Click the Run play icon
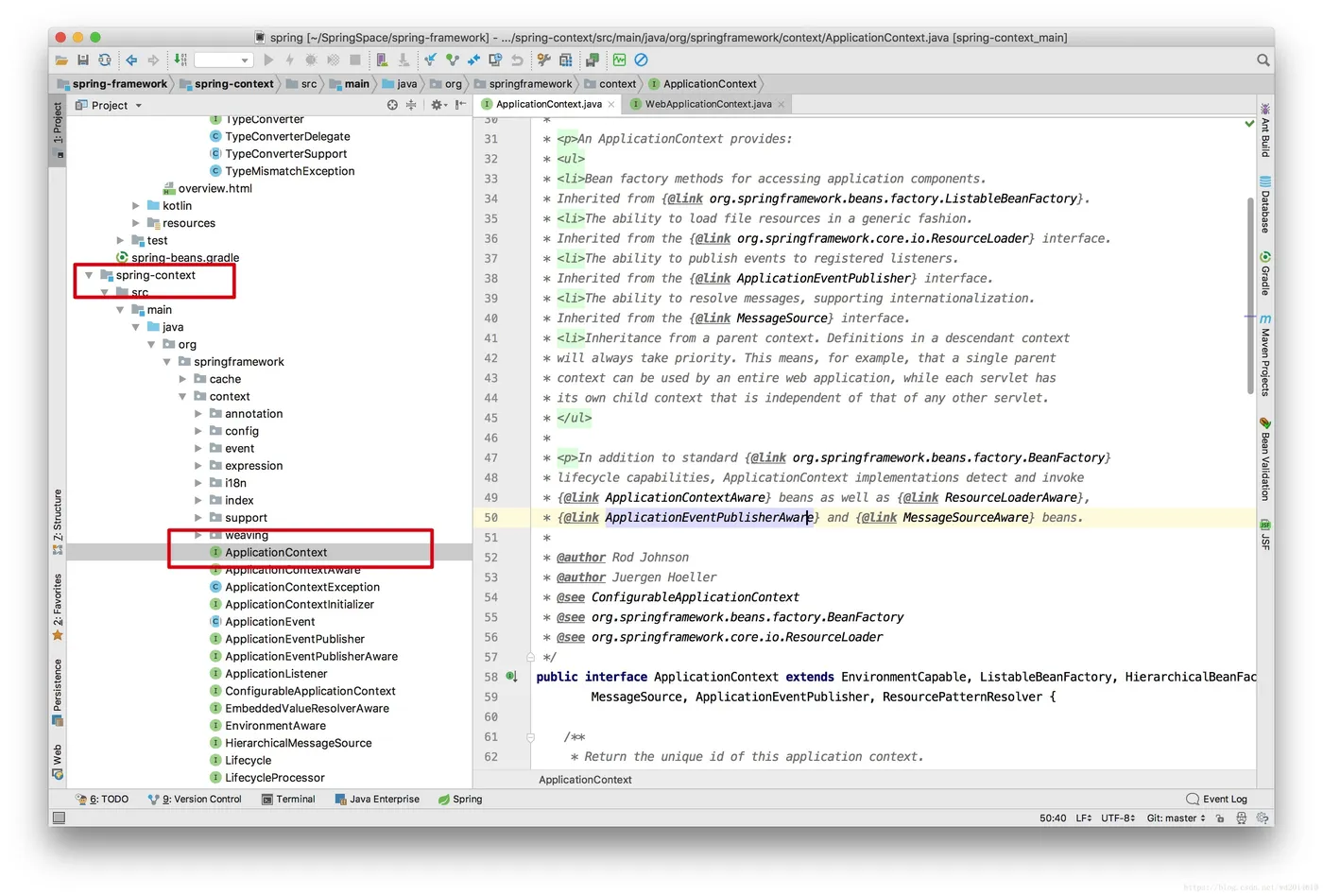This screenshot has width=1323, height=896. 268,60
